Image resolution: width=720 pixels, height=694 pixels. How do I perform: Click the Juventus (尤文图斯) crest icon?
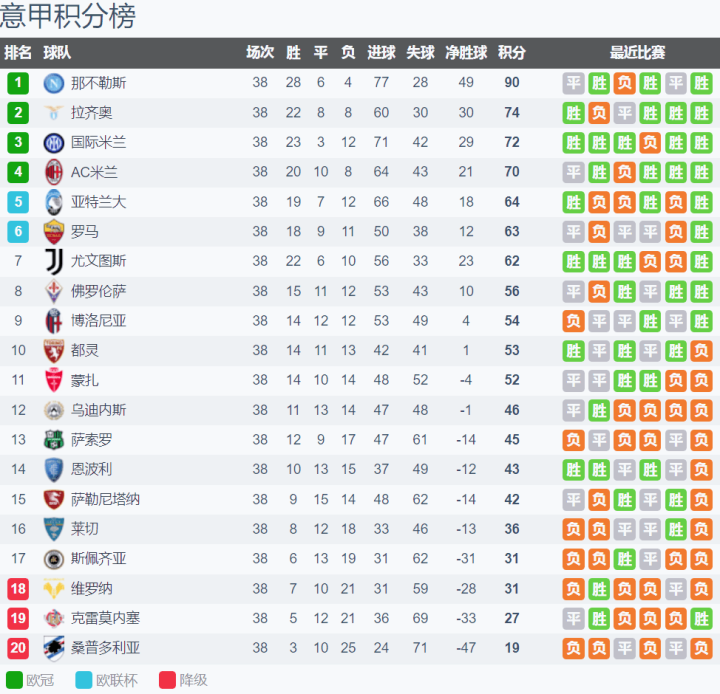point(54,261)
